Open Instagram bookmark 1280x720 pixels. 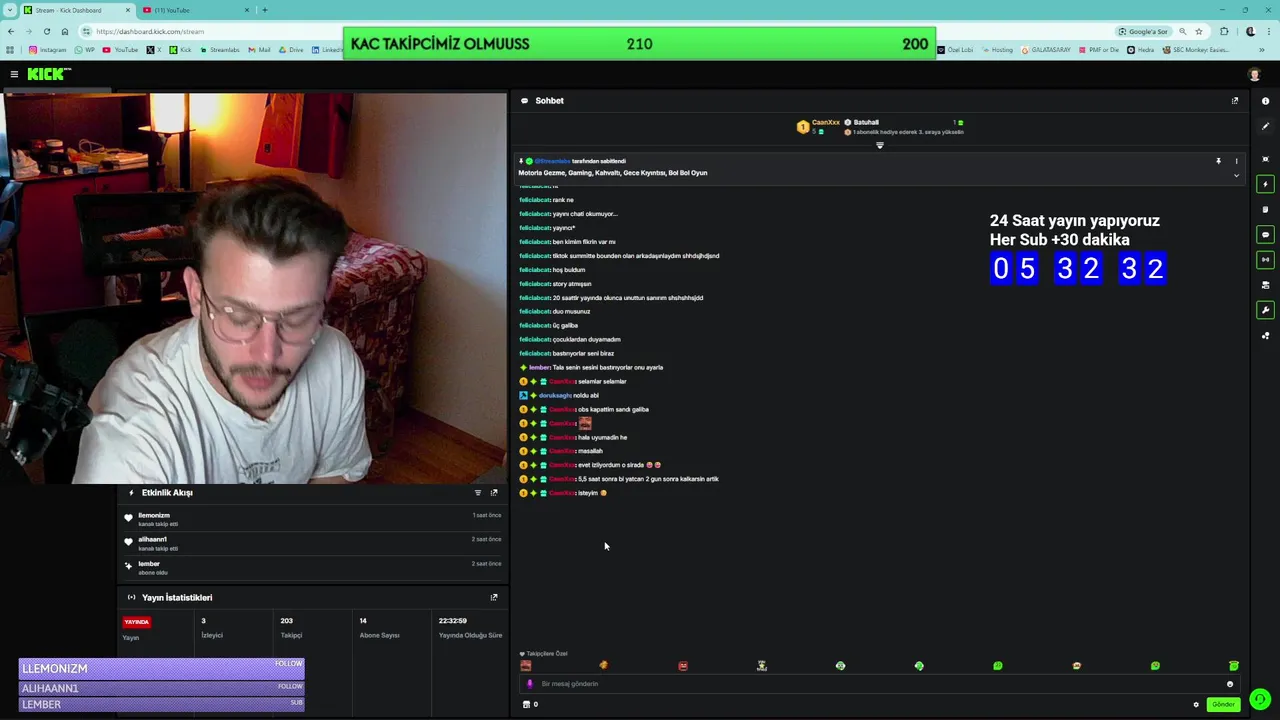coord(47,50)
